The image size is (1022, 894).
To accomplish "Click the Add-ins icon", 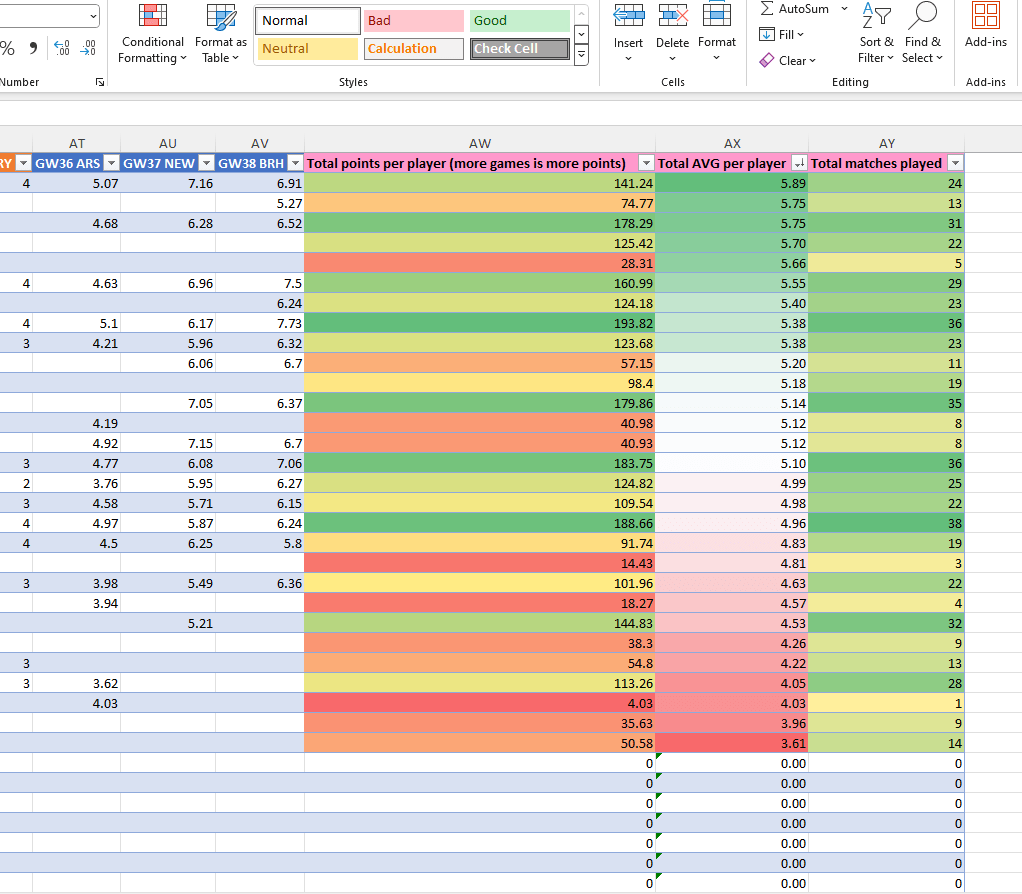I will [x=985, y=16].
